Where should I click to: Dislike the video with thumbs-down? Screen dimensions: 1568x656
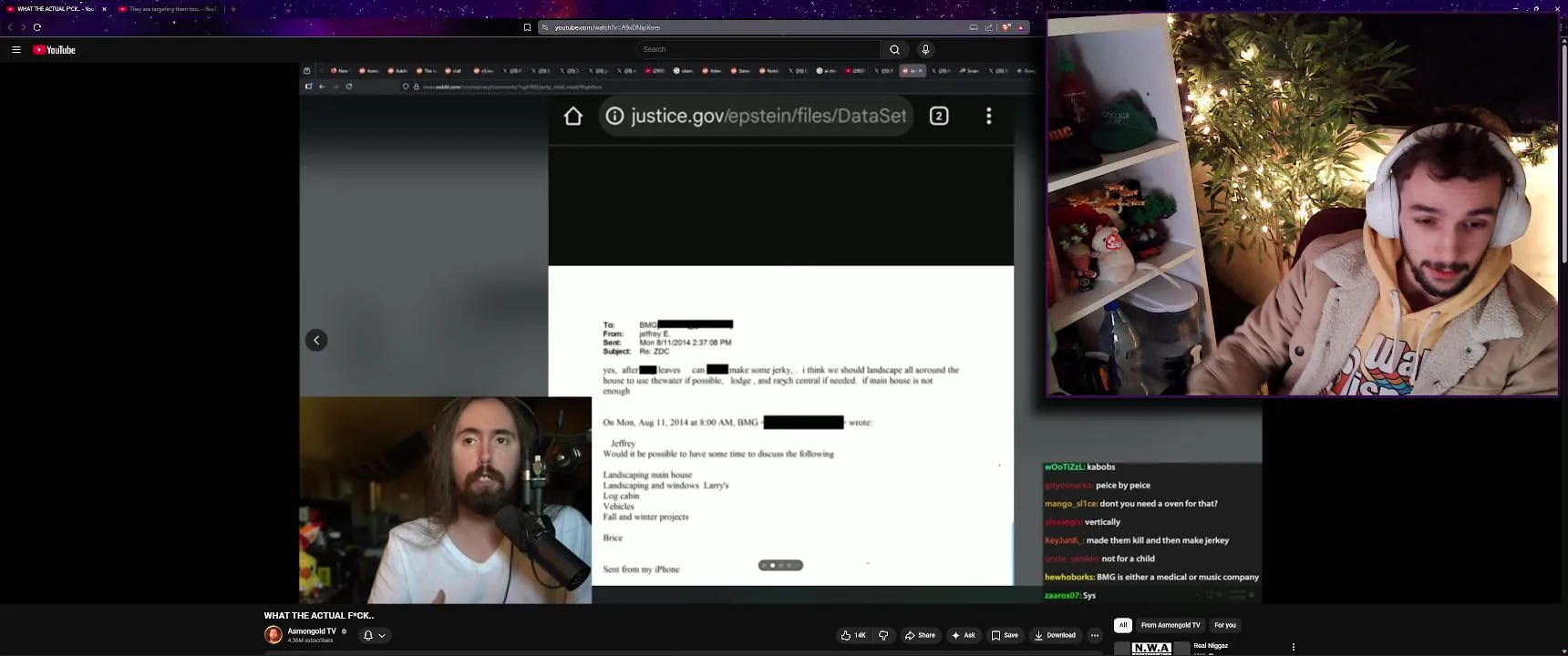click(883, 635)
